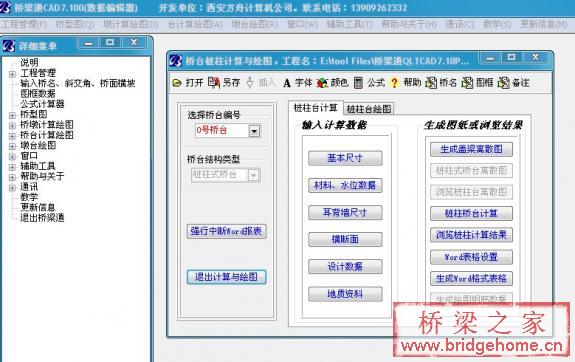Click the 退出计算与绘图 button
575x362 pixels.
[226, 277]
